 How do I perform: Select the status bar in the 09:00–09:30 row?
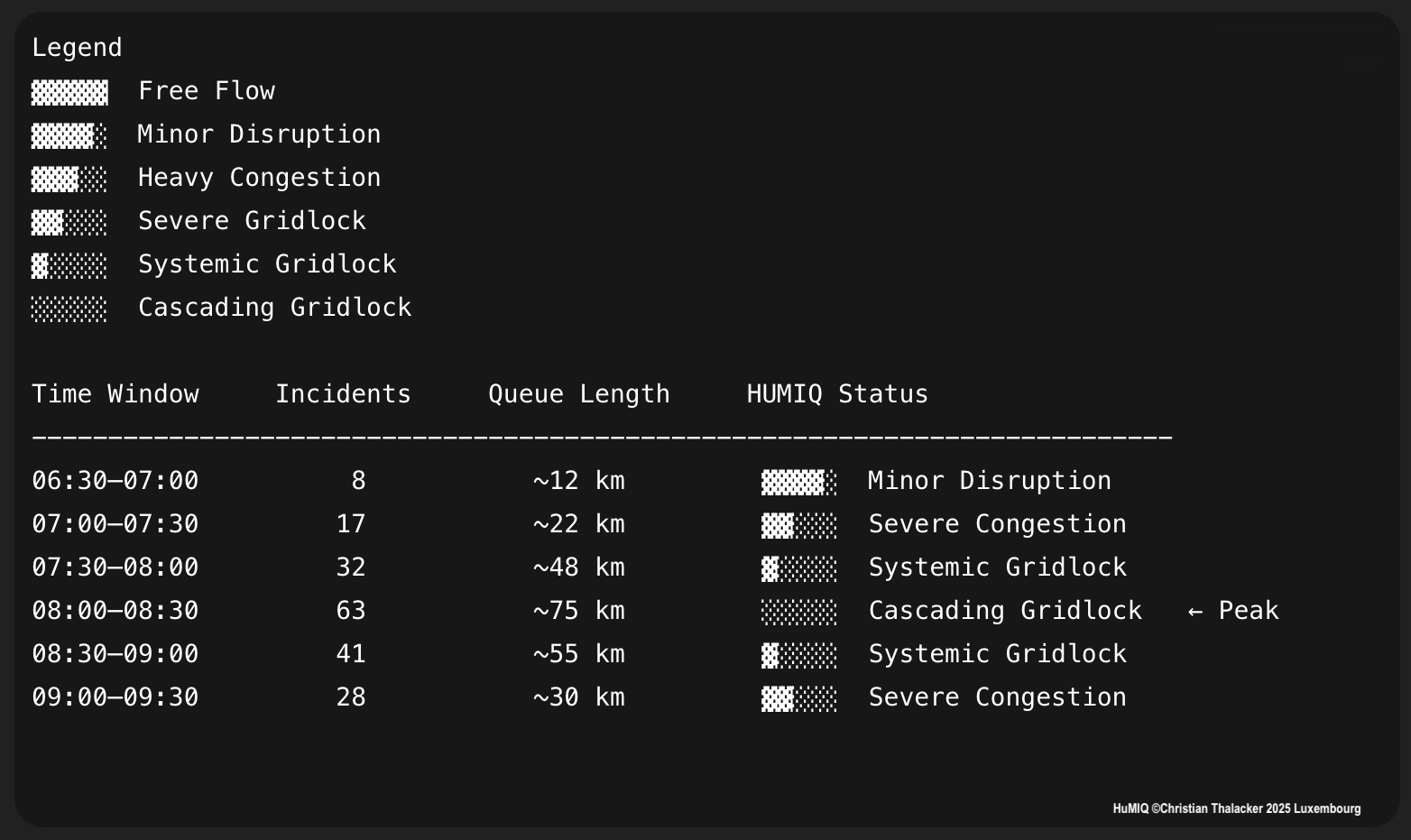point(798,698)
